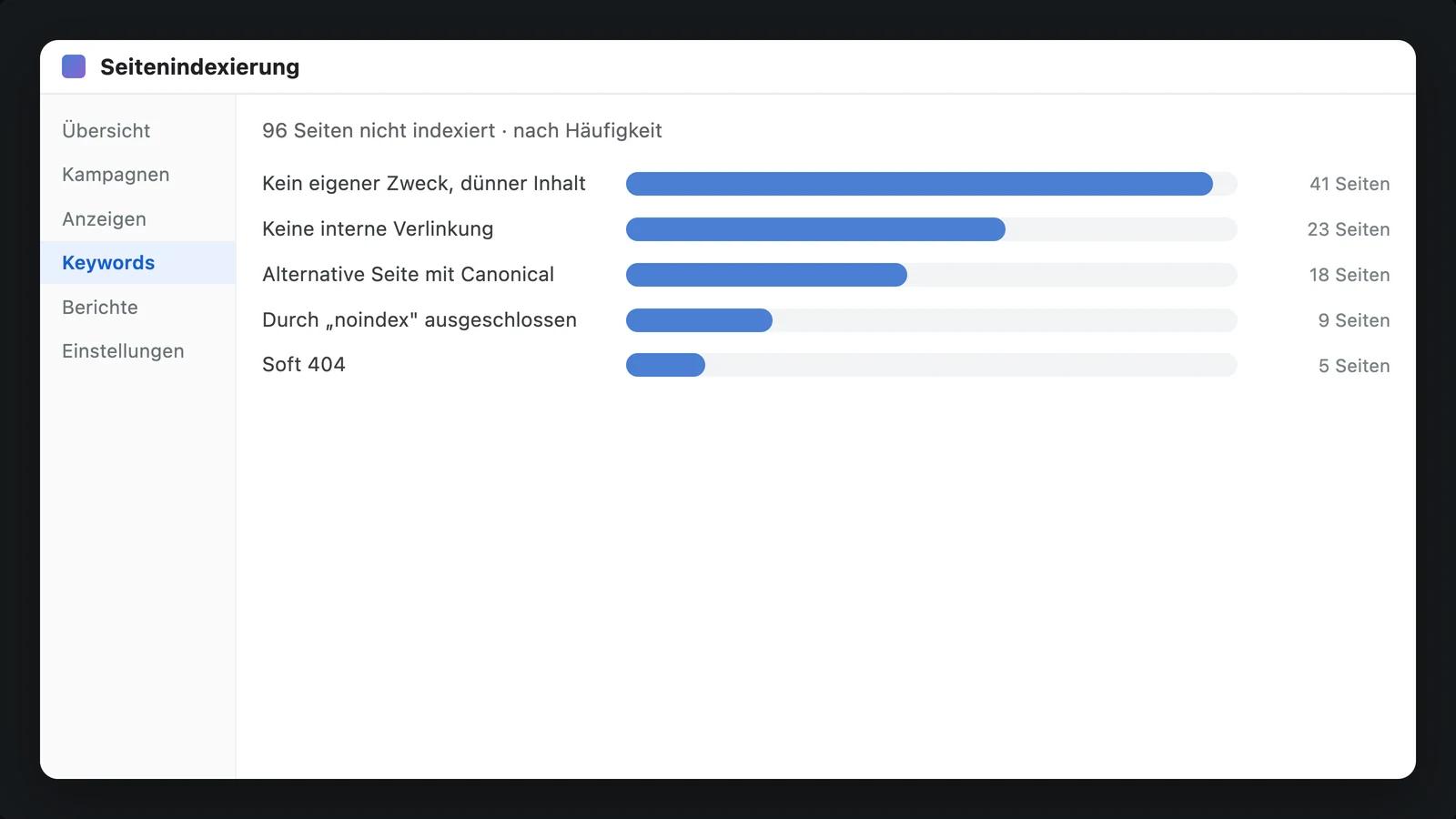Viewport: 1456px width, 819px height.
Task: Click the Soft 404 row label
Action: 304,364
